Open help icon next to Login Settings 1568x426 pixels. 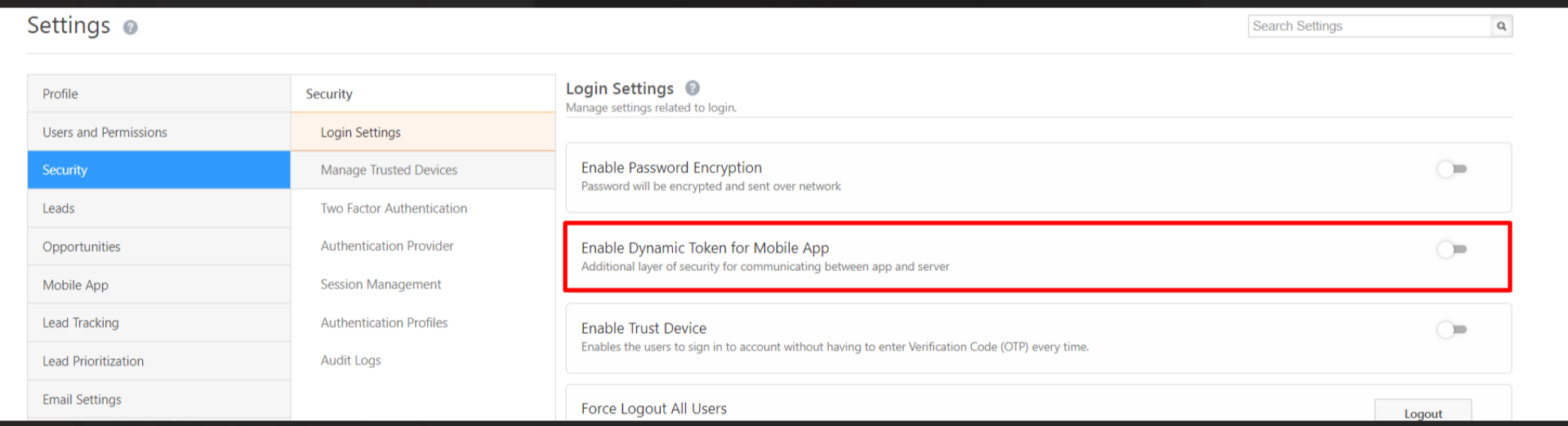pos(693,88)
